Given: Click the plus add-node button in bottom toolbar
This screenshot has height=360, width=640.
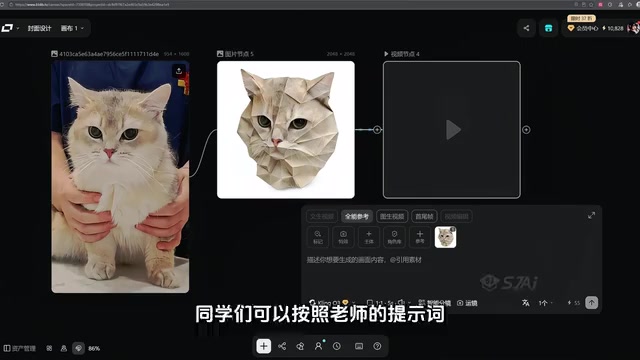Looking at the screenshot, I should (264, 346).
